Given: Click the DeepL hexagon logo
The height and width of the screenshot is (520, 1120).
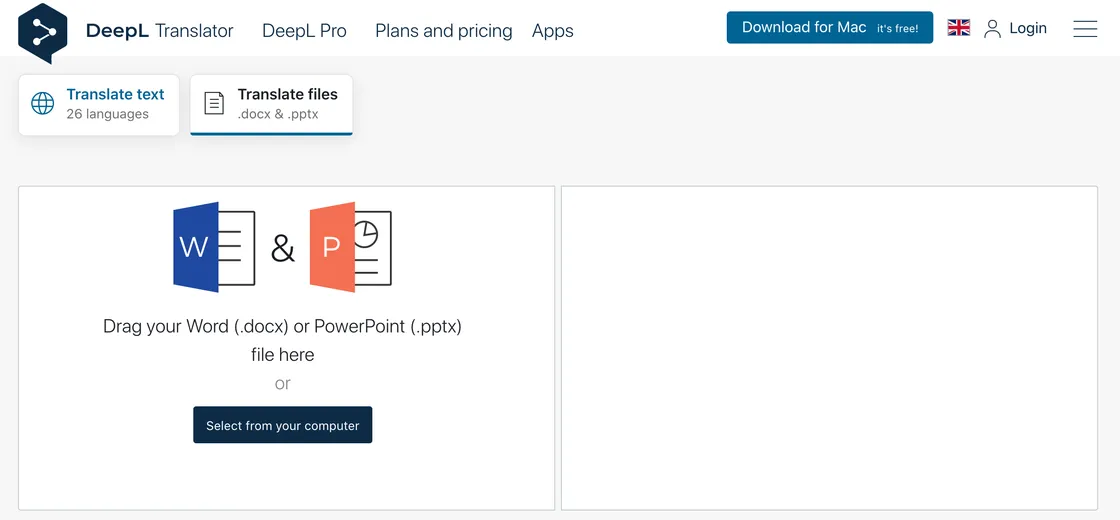Looking at the screenshot, I should (43, 32).
